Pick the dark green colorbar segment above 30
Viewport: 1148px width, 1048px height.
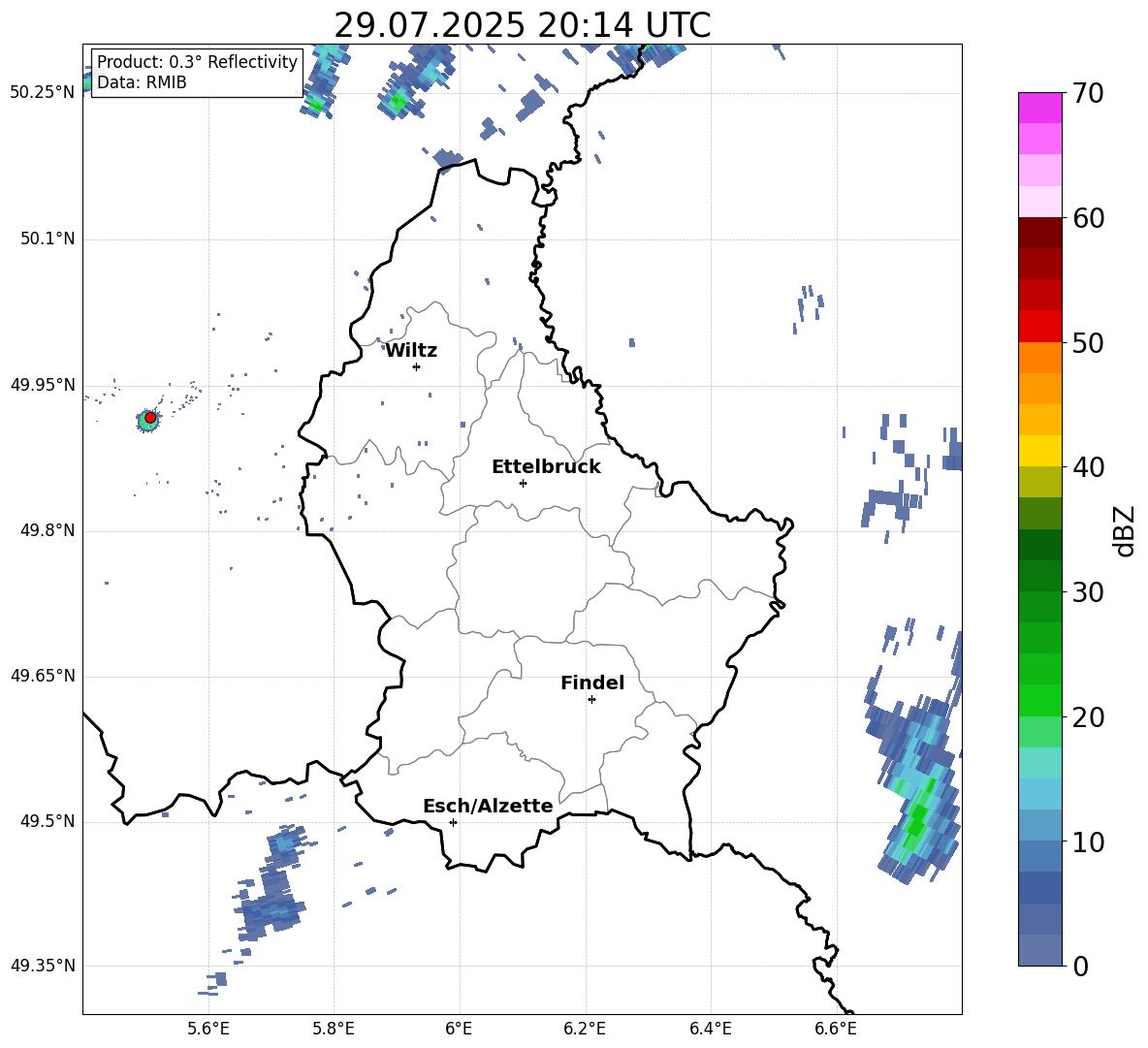1039,576
